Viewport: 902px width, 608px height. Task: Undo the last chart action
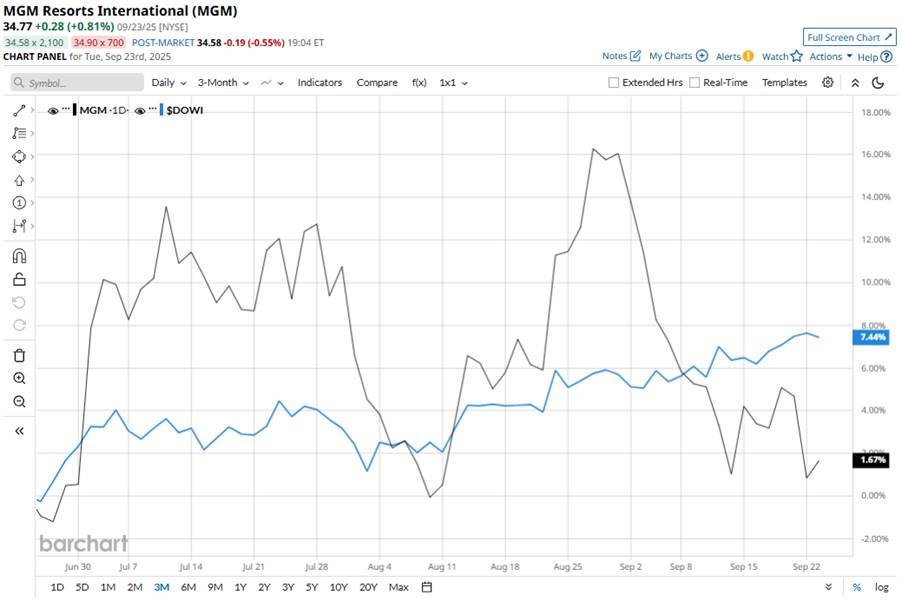[x=19, y=303]
